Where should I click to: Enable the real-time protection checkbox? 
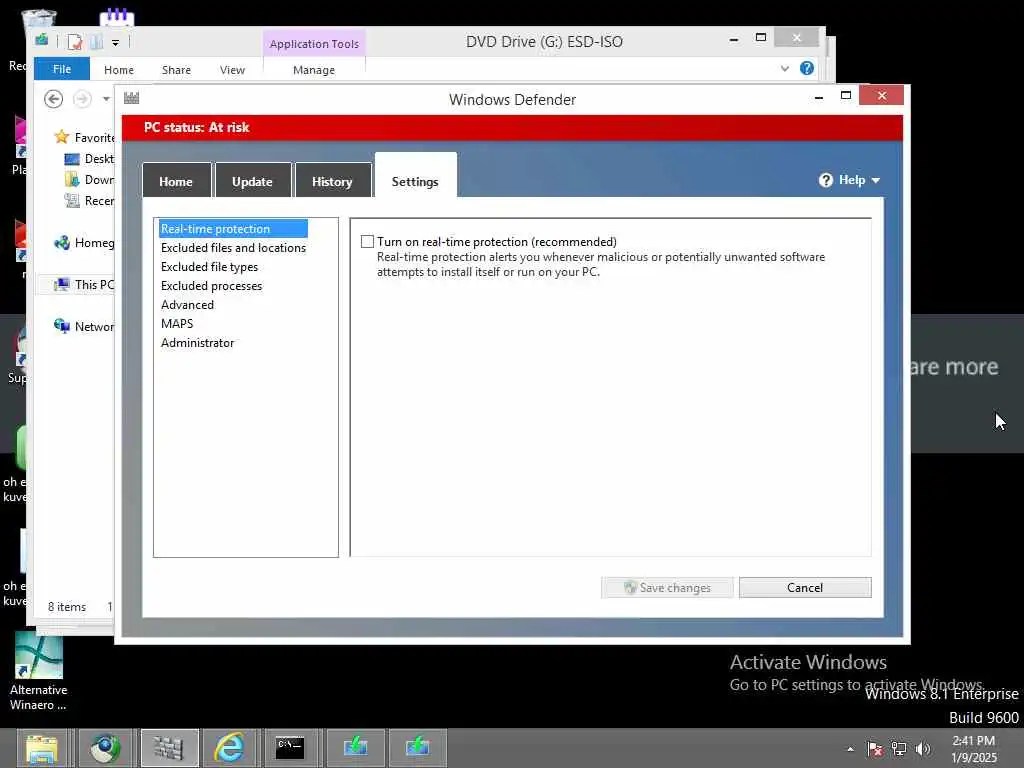(368, 242)
